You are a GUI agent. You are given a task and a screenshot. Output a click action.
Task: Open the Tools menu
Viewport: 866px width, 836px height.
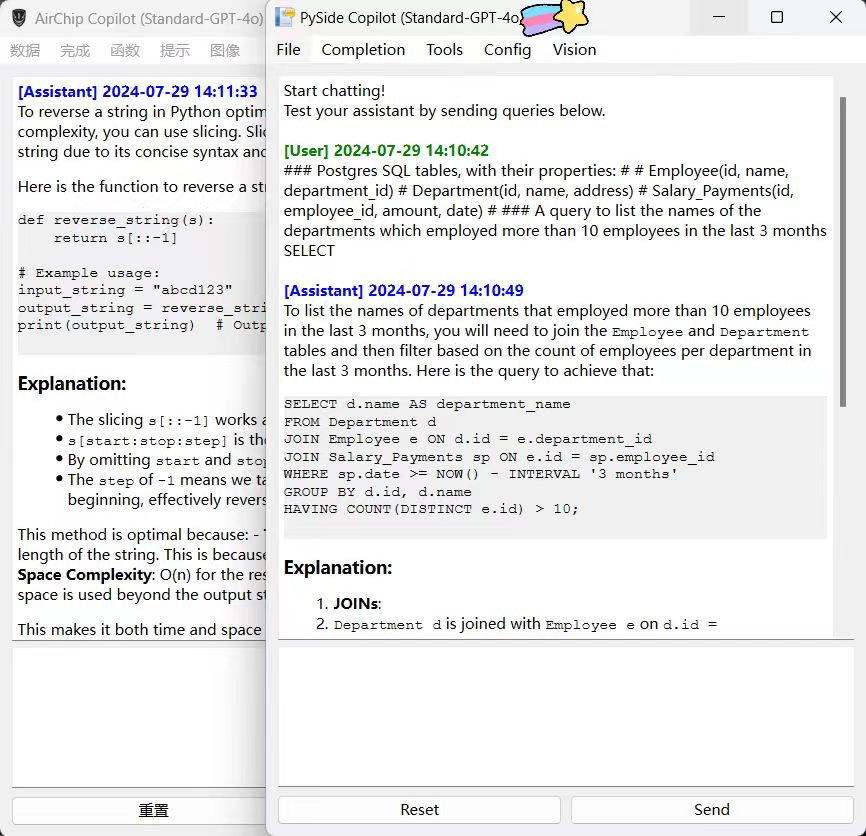pos(444,49)
